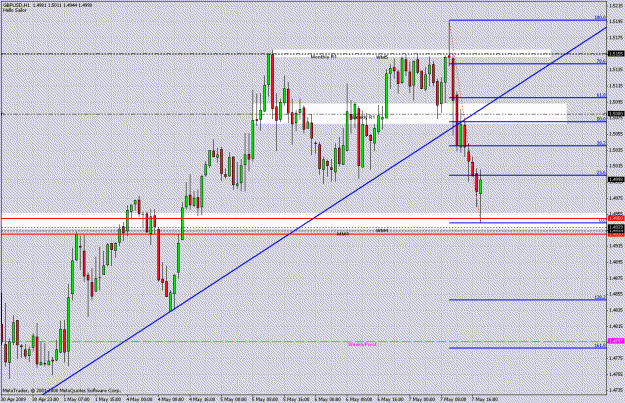The width and height of the screenshot is (625, 403).
Task: Select the Fibonacci 76.4 level label
Action: pos(601,61)
